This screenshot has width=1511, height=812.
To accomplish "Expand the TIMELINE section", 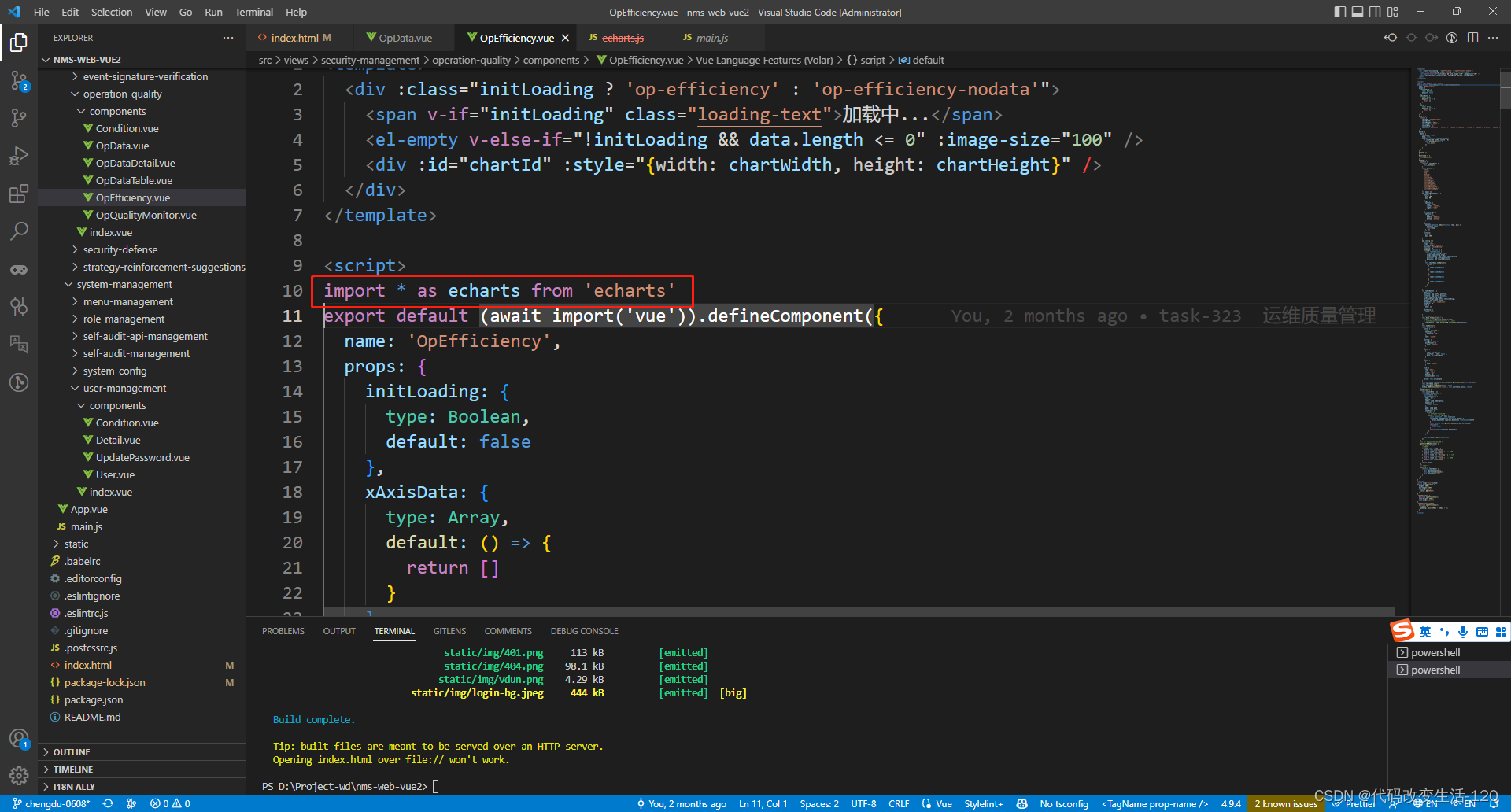I will [x=142, y=770].
